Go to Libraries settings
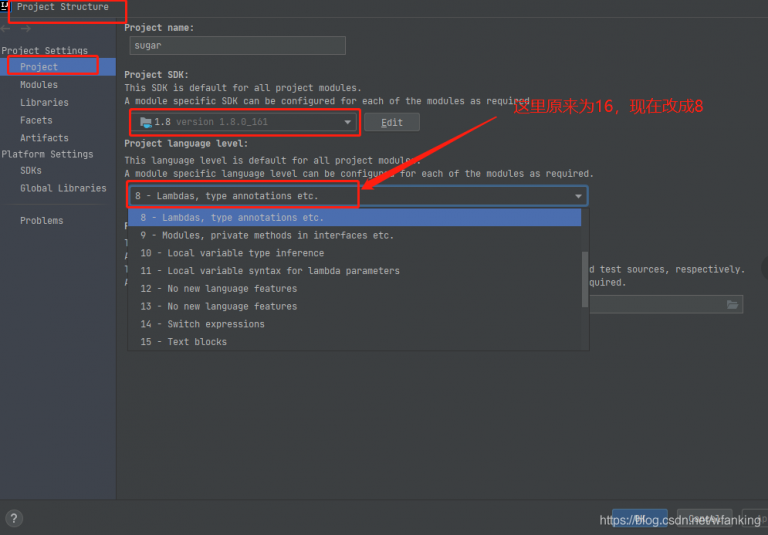 pyautogui.click(x=44, y=102)
